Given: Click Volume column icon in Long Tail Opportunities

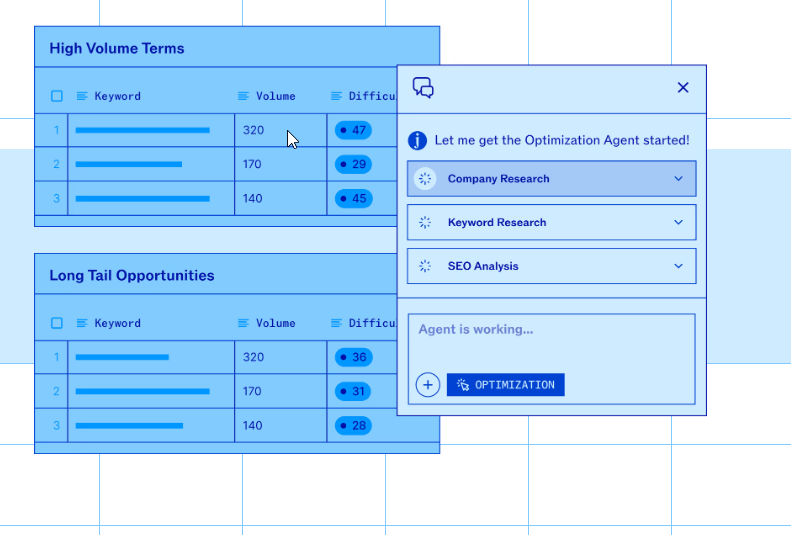Looking at the screenshot, I should (243, 323).
